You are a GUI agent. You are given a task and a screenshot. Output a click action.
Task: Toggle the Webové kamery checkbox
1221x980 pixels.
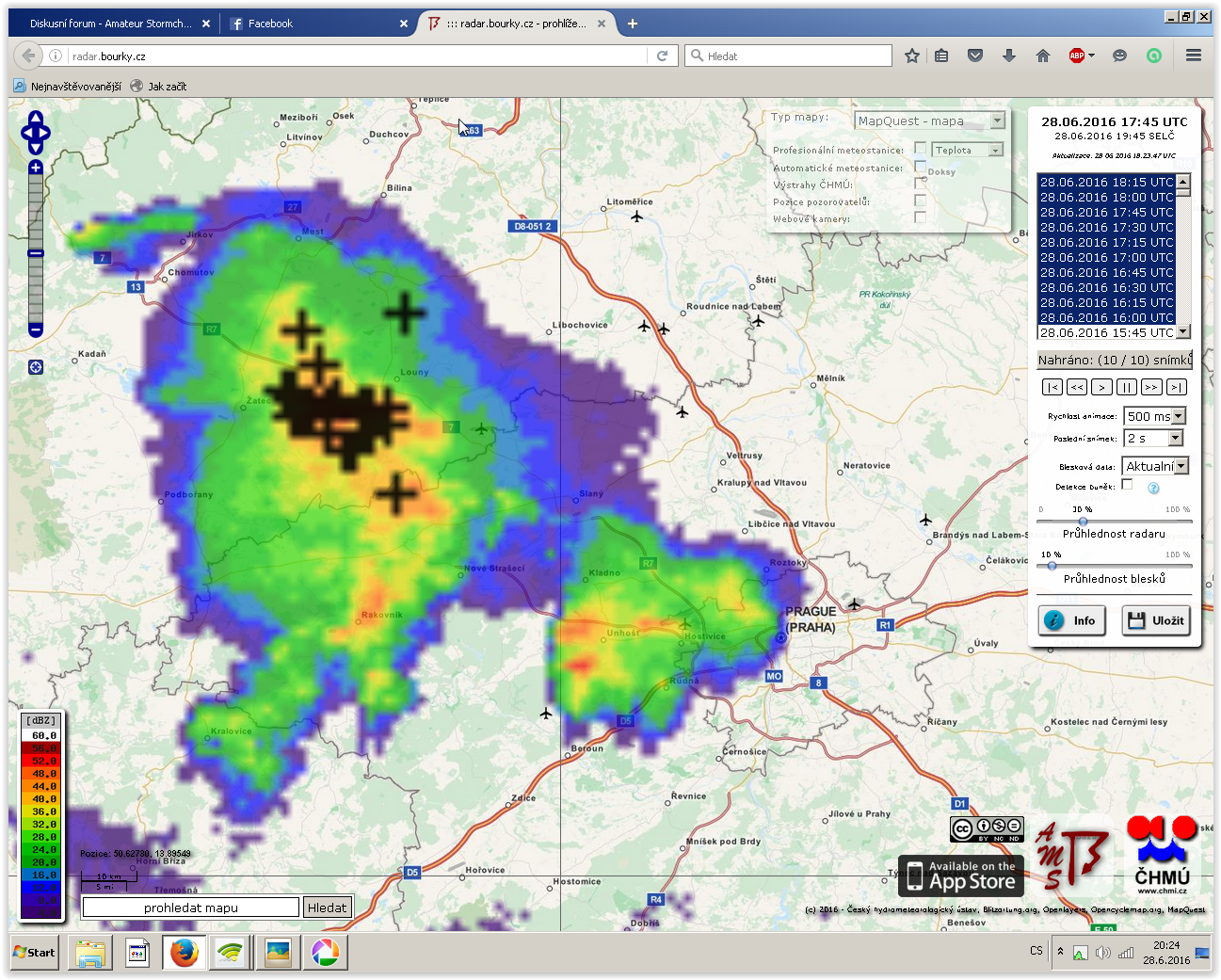[920, 217]
